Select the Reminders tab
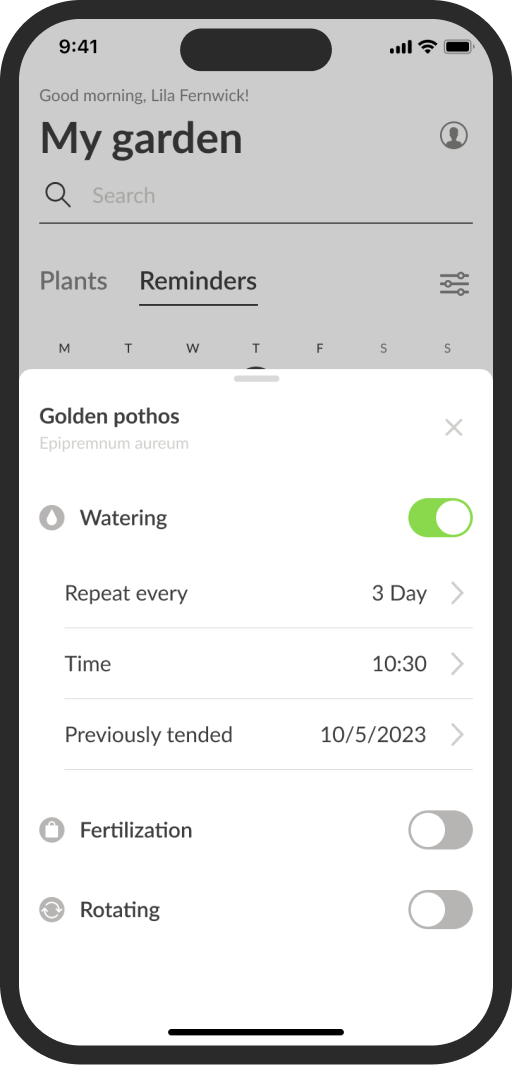512x1065 pixels. tap(198, 281)
